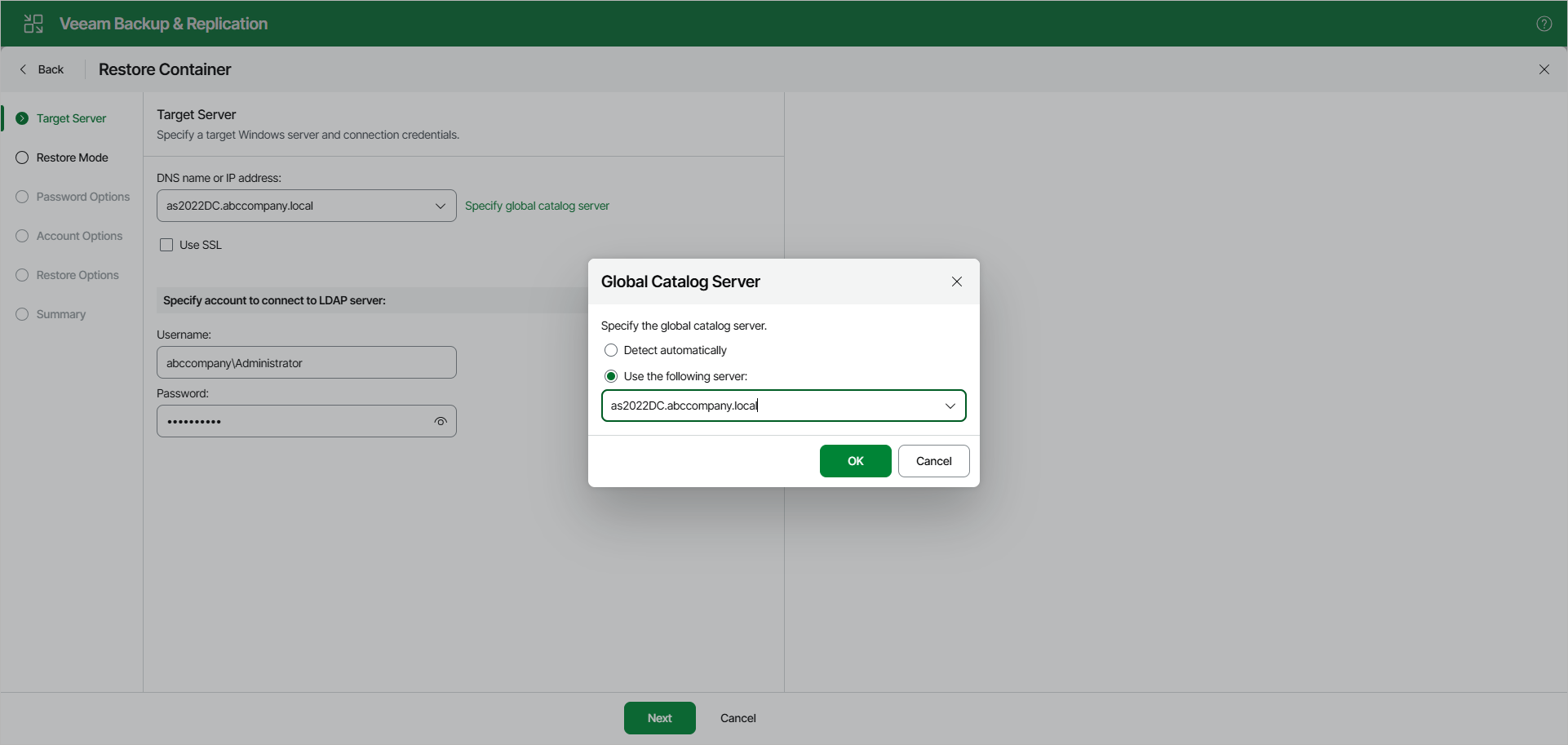The image size is (1568, 745).
Task: Enable the Use SSL checkbox
Action: click(166, 245)
